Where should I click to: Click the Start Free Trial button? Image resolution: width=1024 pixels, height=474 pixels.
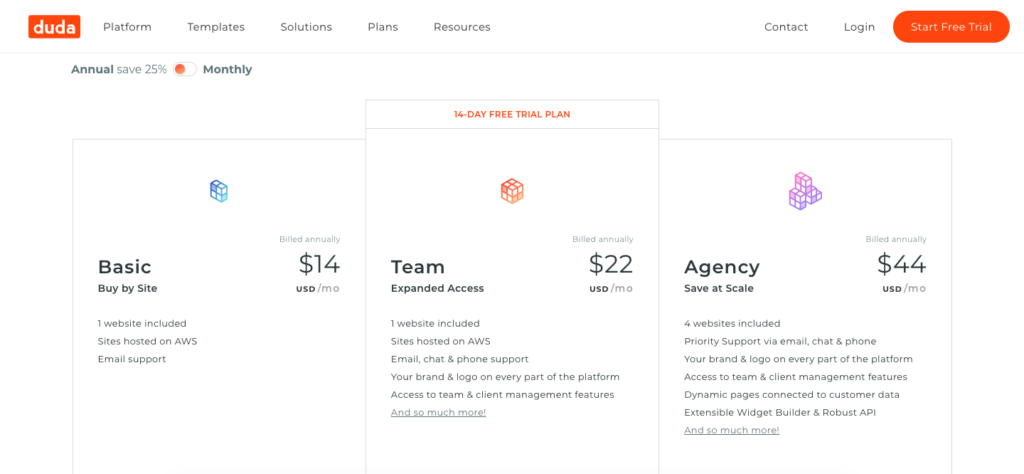952,27
